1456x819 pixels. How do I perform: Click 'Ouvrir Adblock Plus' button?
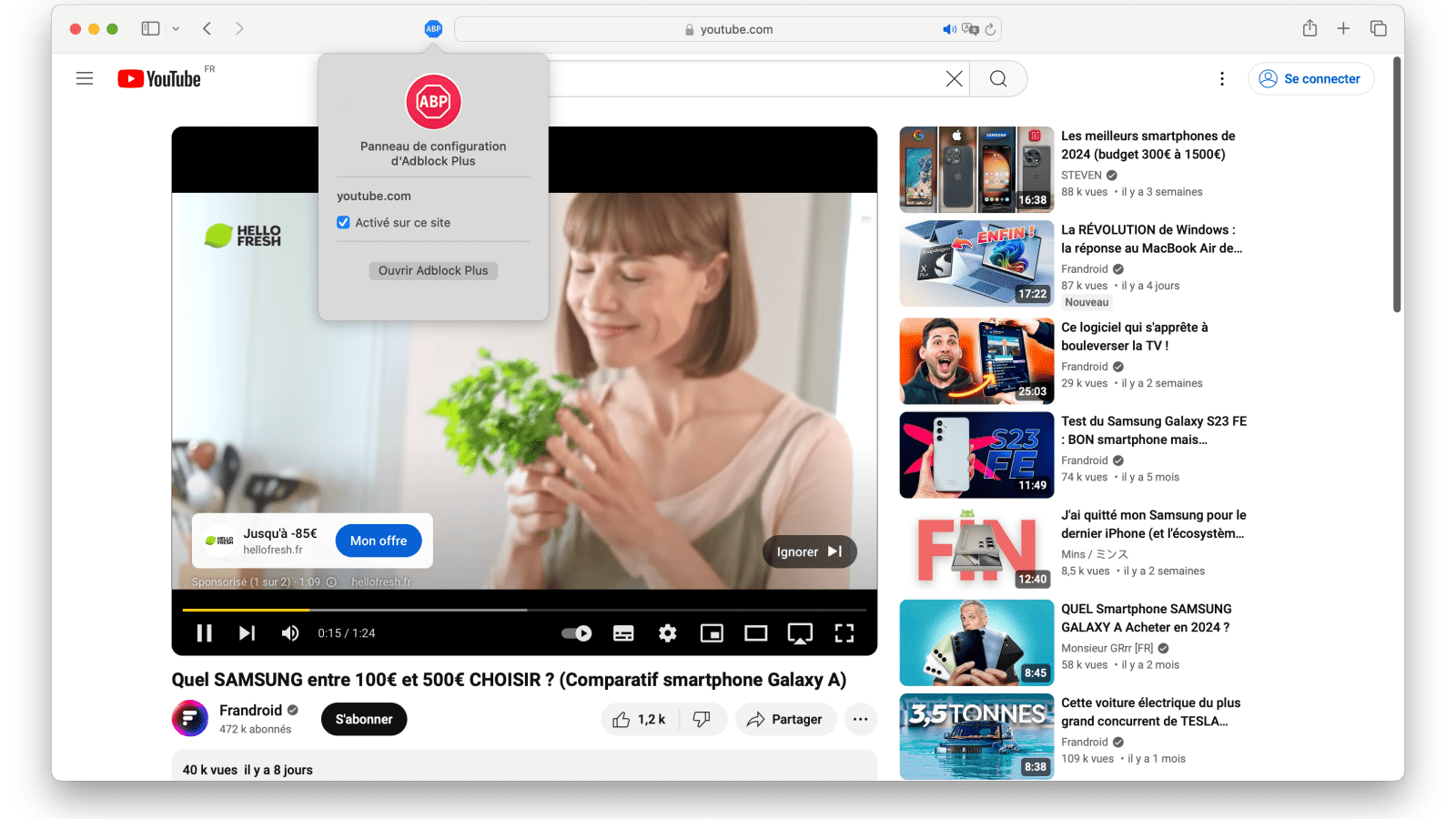point(433,270)
